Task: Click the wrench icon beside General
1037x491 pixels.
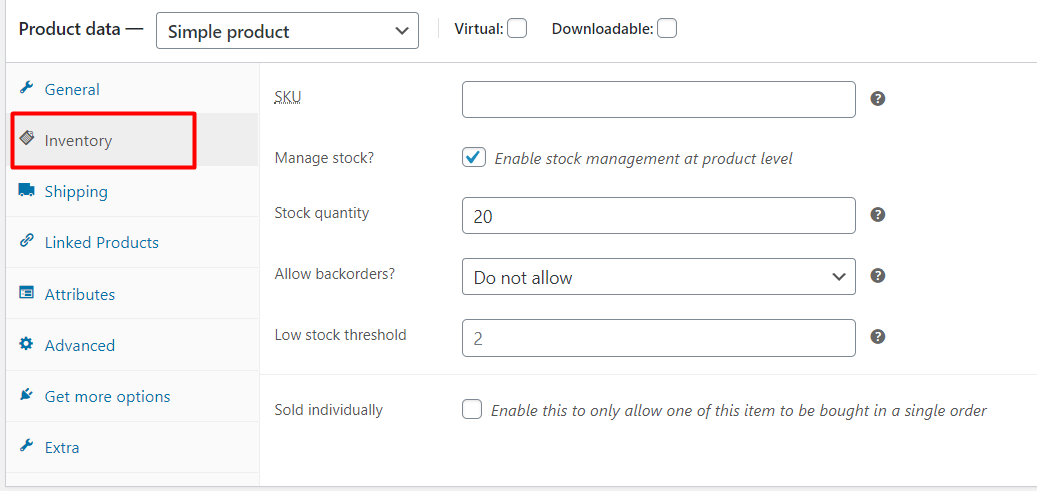Action: pyautogui.click(x=27, y=88)
